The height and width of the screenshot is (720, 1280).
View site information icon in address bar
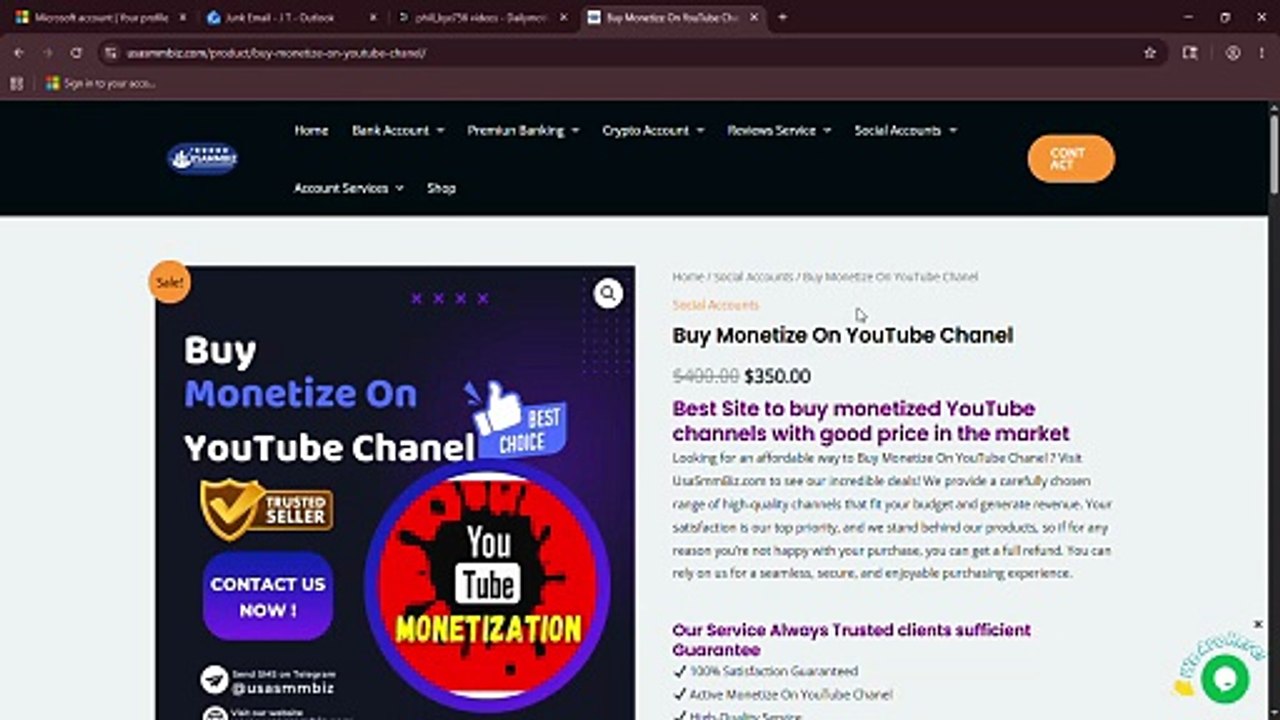pos(113,52)
